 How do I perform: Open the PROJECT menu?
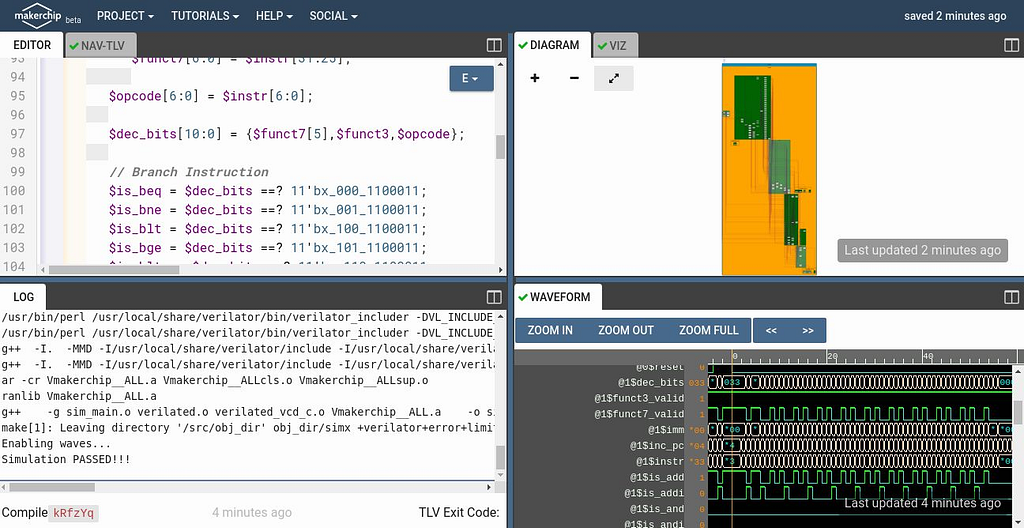[x=125, y=16]
